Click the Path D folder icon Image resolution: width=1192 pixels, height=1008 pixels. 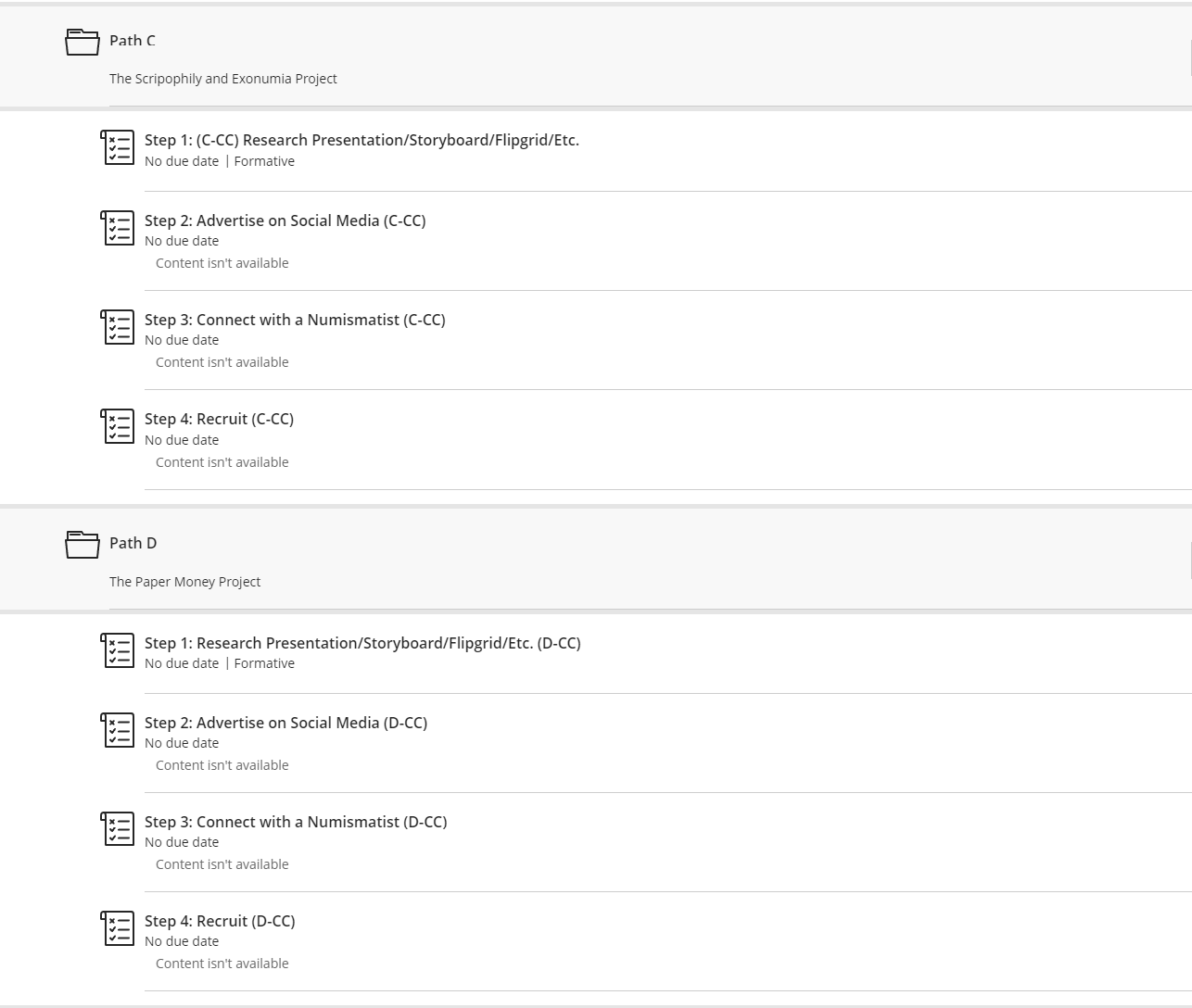pyautogui.click(x=82, y=544)
